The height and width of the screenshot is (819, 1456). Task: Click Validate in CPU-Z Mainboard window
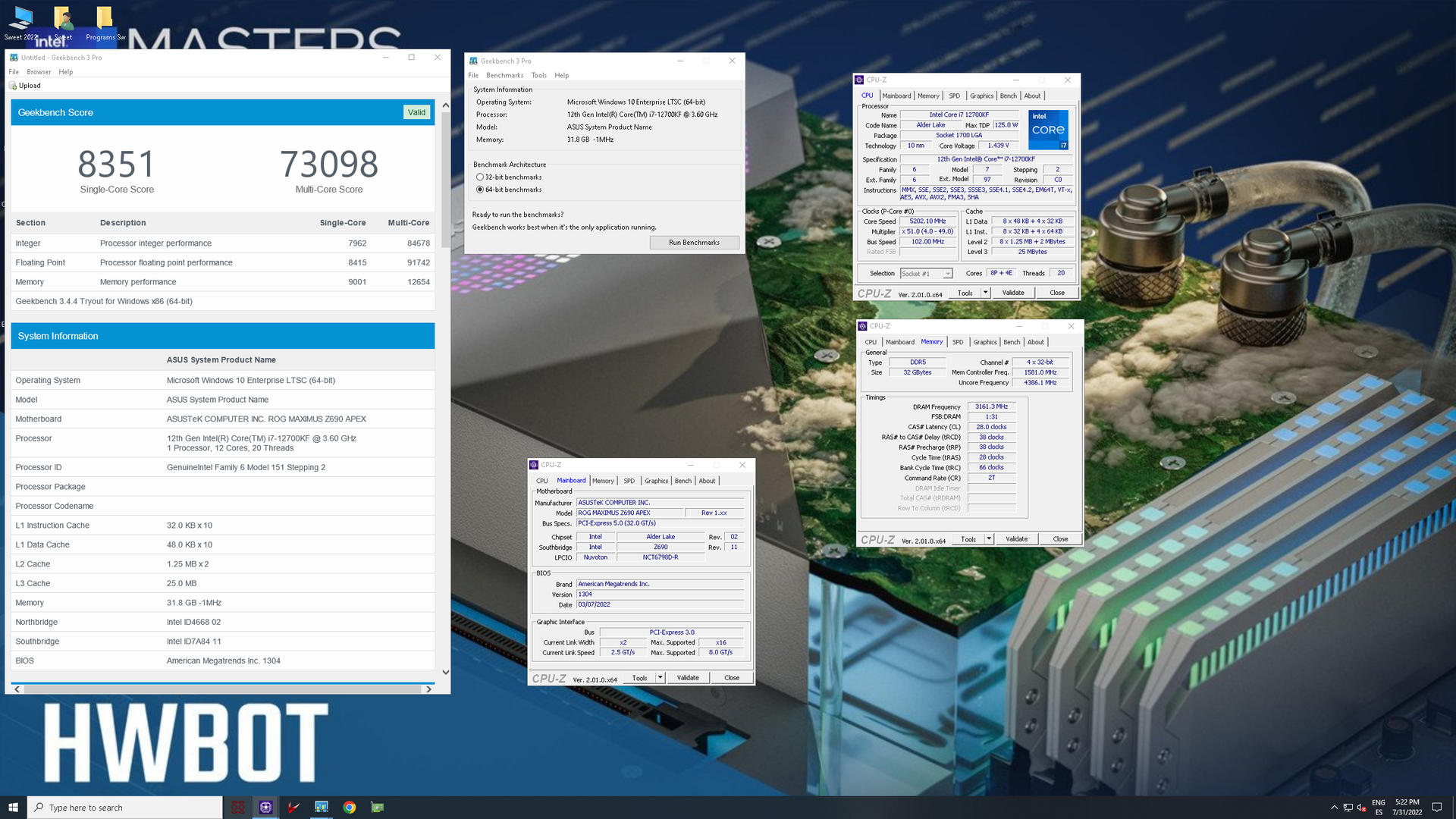coord(688,678)
